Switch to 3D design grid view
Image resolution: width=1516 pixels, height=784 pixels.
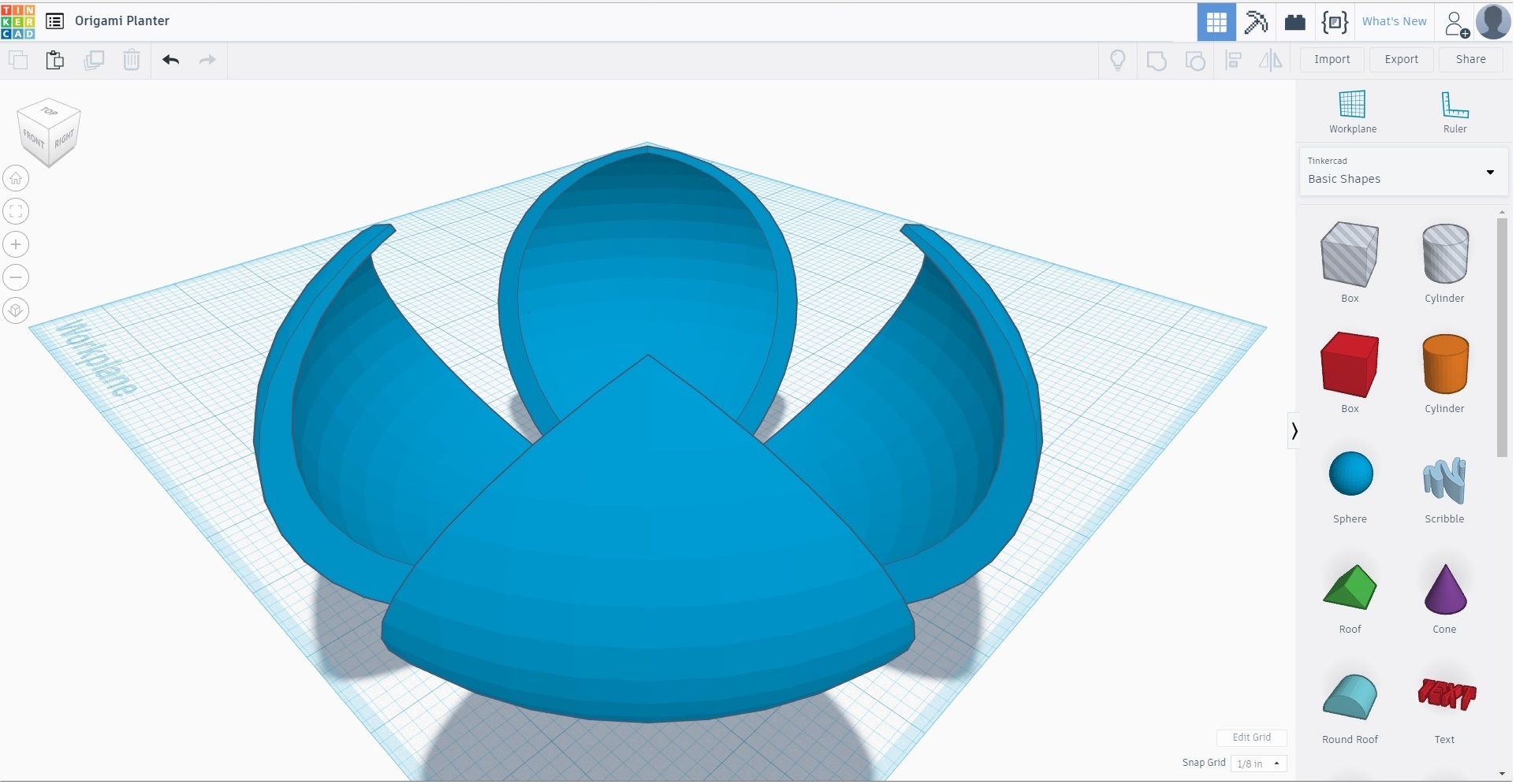(1216, 22)
